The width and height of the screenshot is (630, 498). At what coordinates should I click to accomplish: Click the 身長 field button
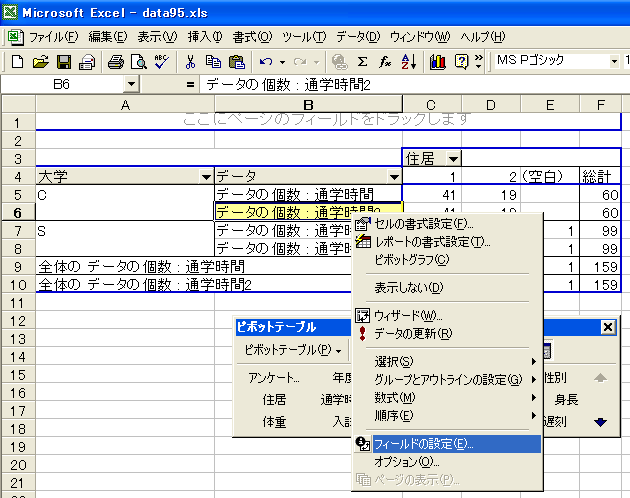[566, 400]
